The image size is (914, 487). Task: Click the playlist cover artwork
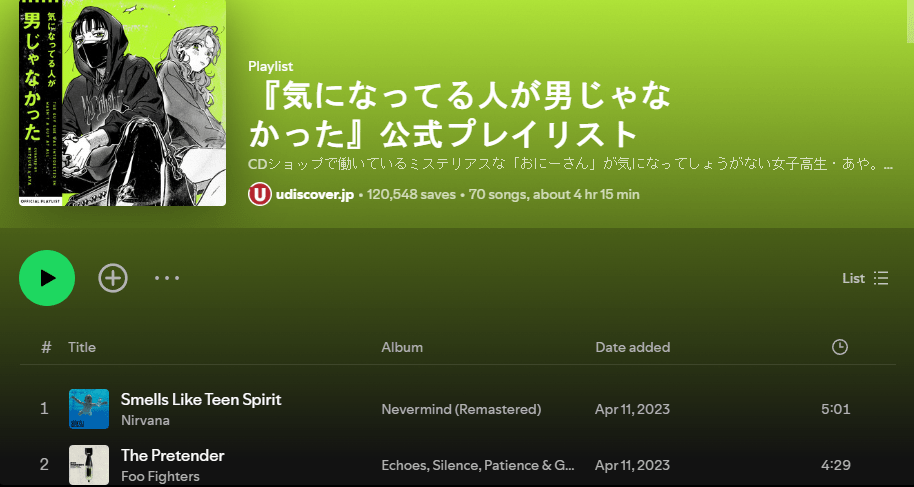[123, 103]
